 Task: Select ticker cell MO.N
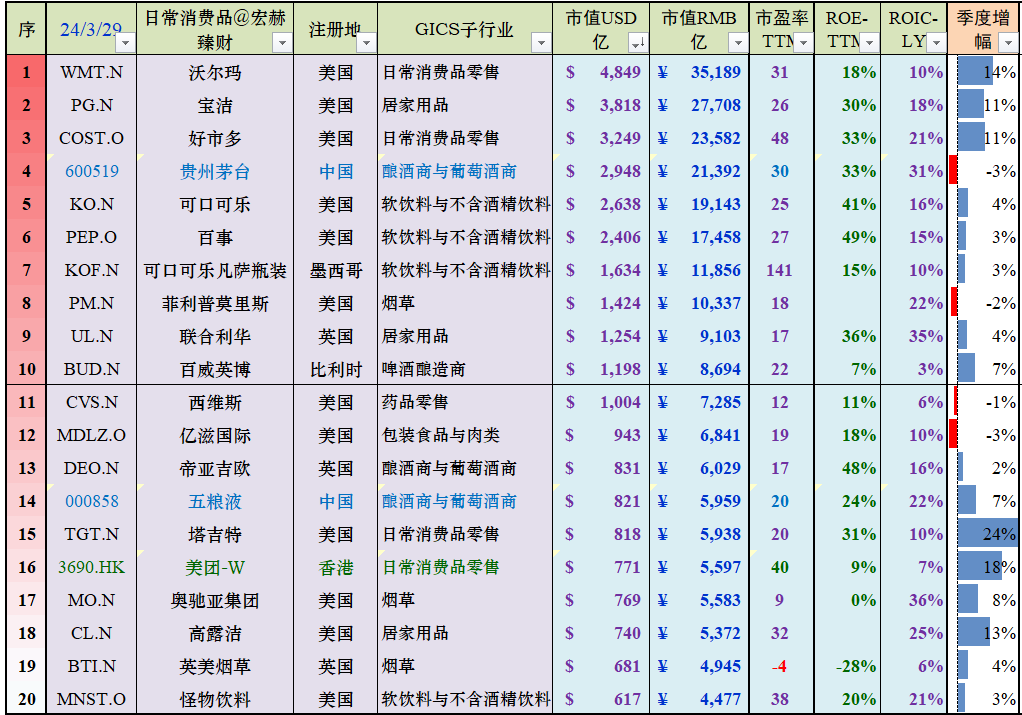(91, 600)
